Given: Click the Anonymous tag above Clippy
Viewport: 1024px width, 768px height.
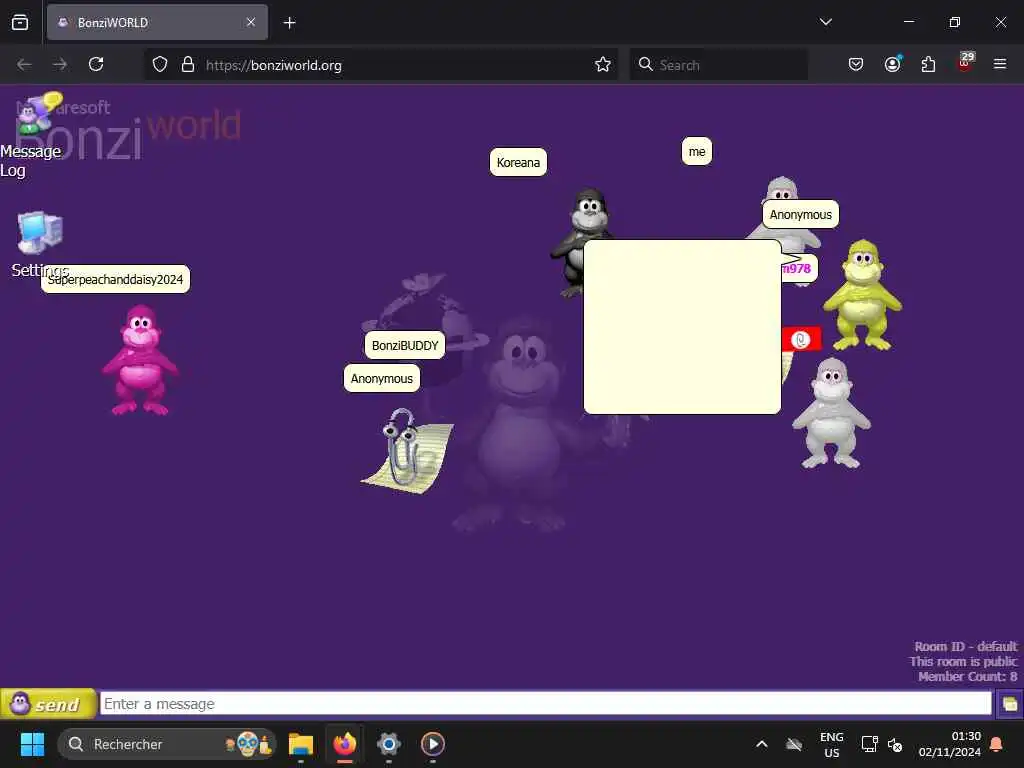Looking at the screenshot, I should click(382, 379).
